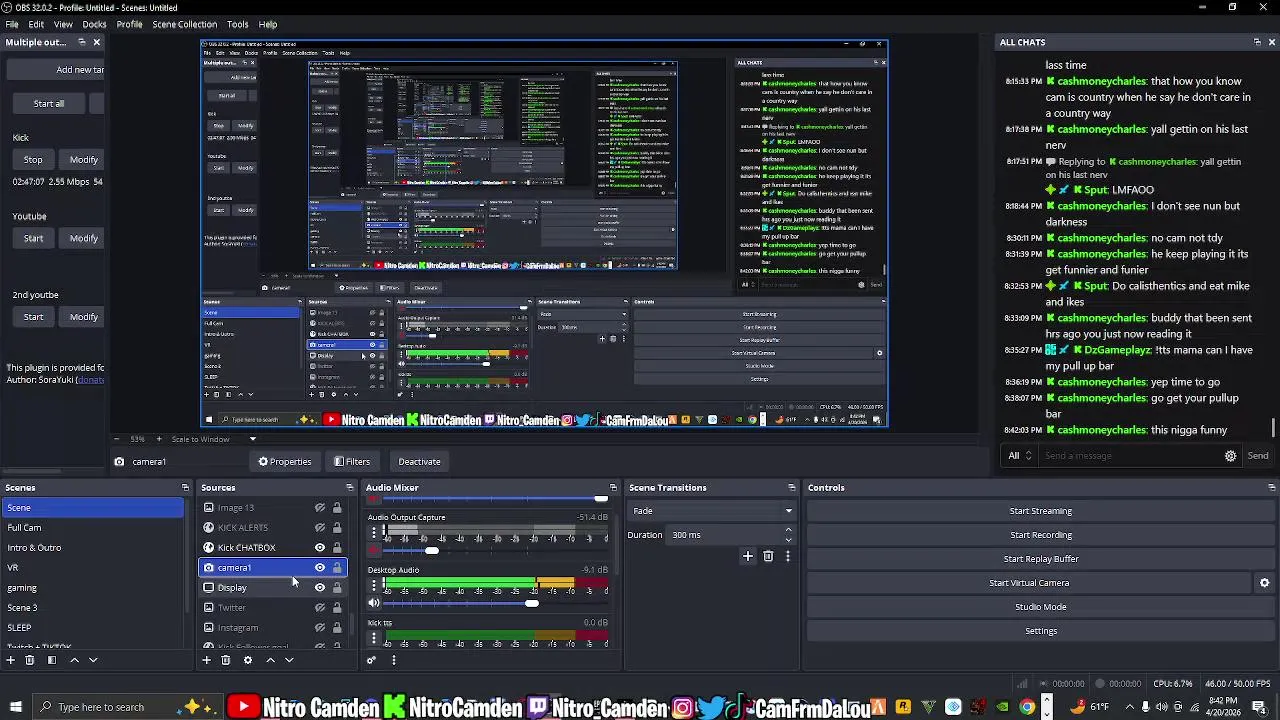Click Windows Start button on taskbar
This screenshot has height=720, width=1280.
(15, 707)
